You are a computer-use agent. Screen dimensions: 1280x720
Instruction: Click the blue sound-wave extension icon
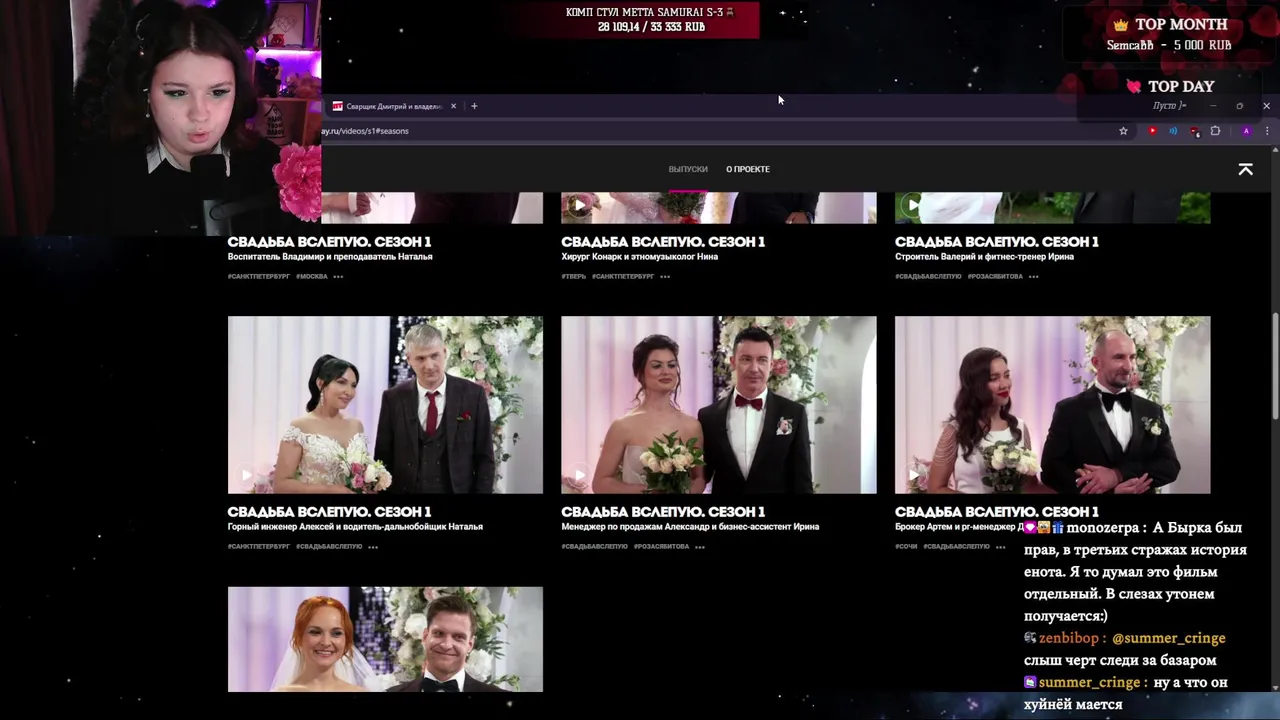click(x=1173, y=131)
